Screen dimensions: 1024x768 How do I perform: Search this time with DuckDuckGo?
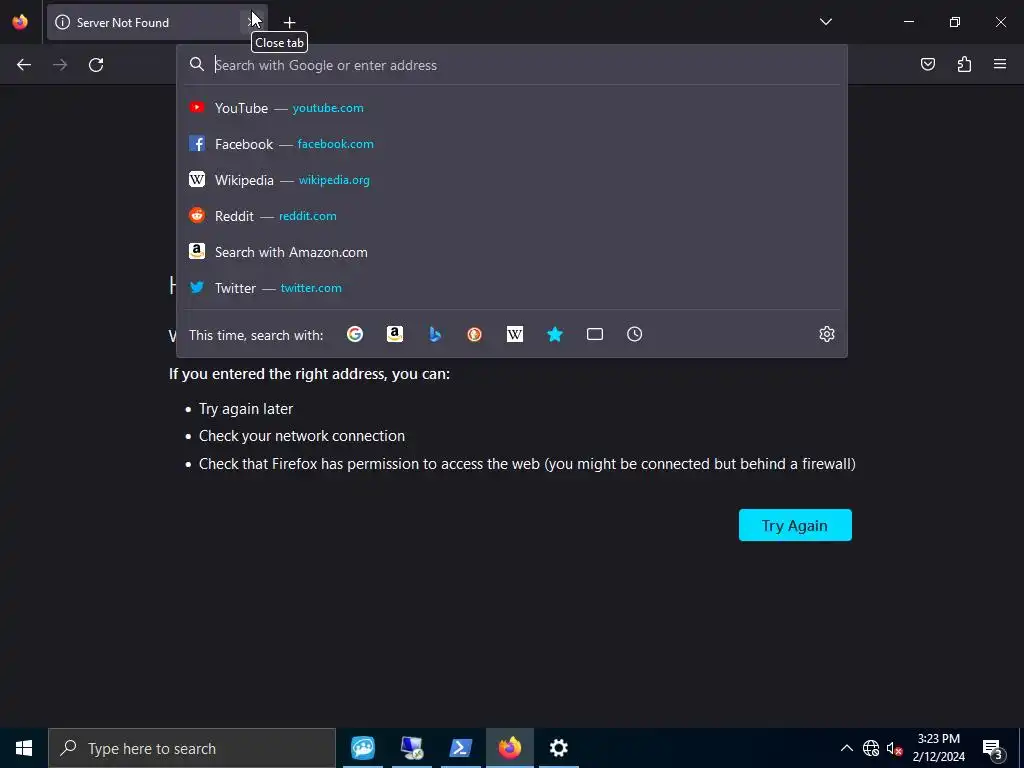(x=475, y=334)
